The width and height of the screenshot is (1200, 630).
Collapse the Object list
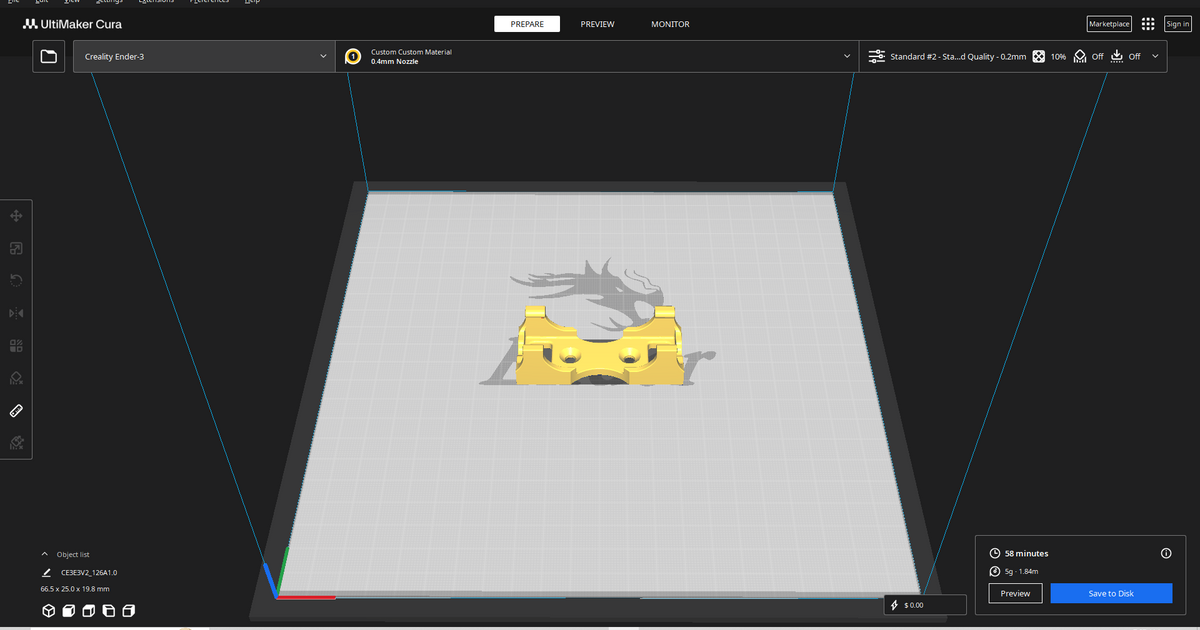44,554
